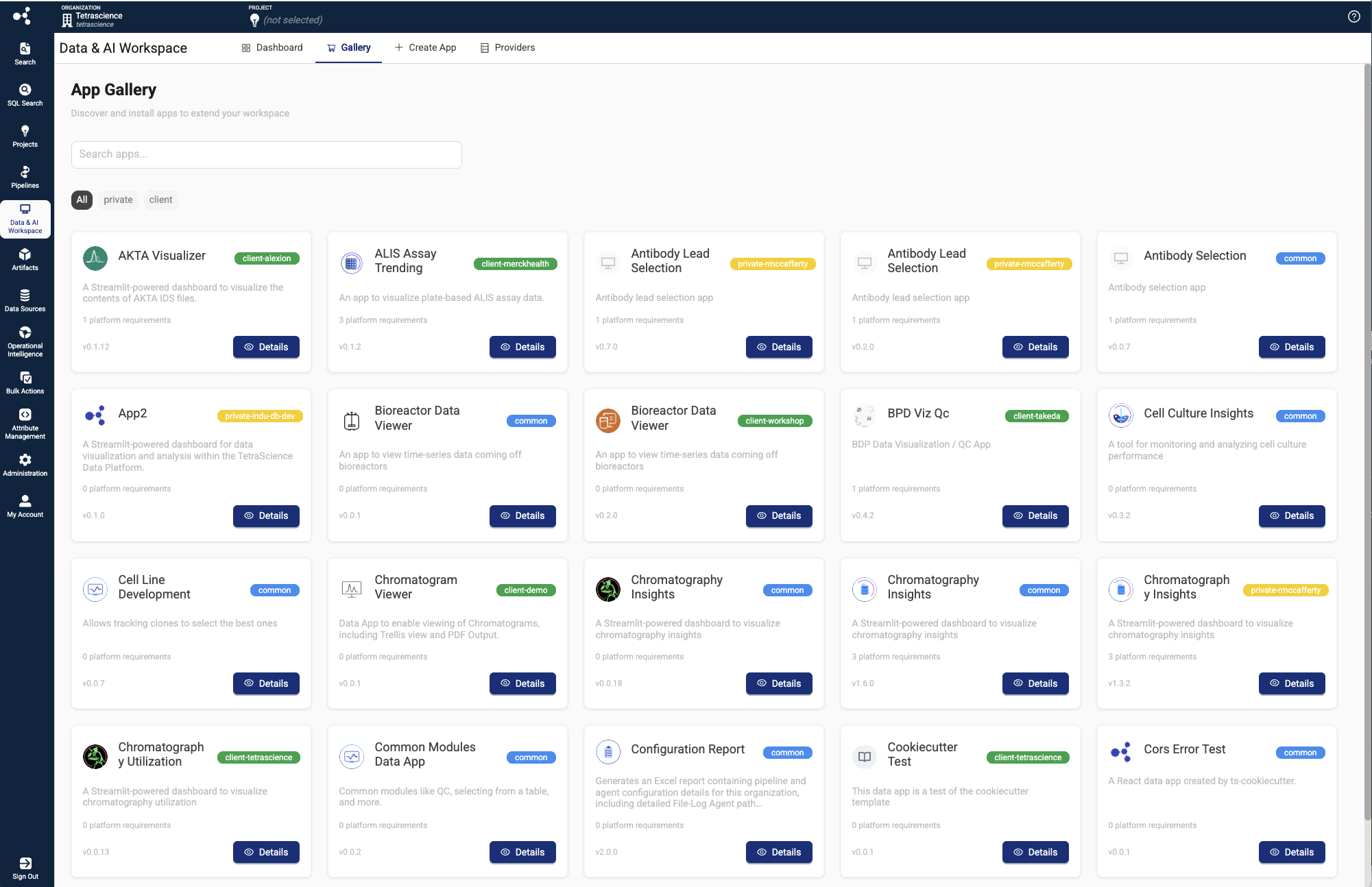Viewport: 1372px width, 887px height.
Task: Filter gallery by client tag
Action: pos(160,199)
